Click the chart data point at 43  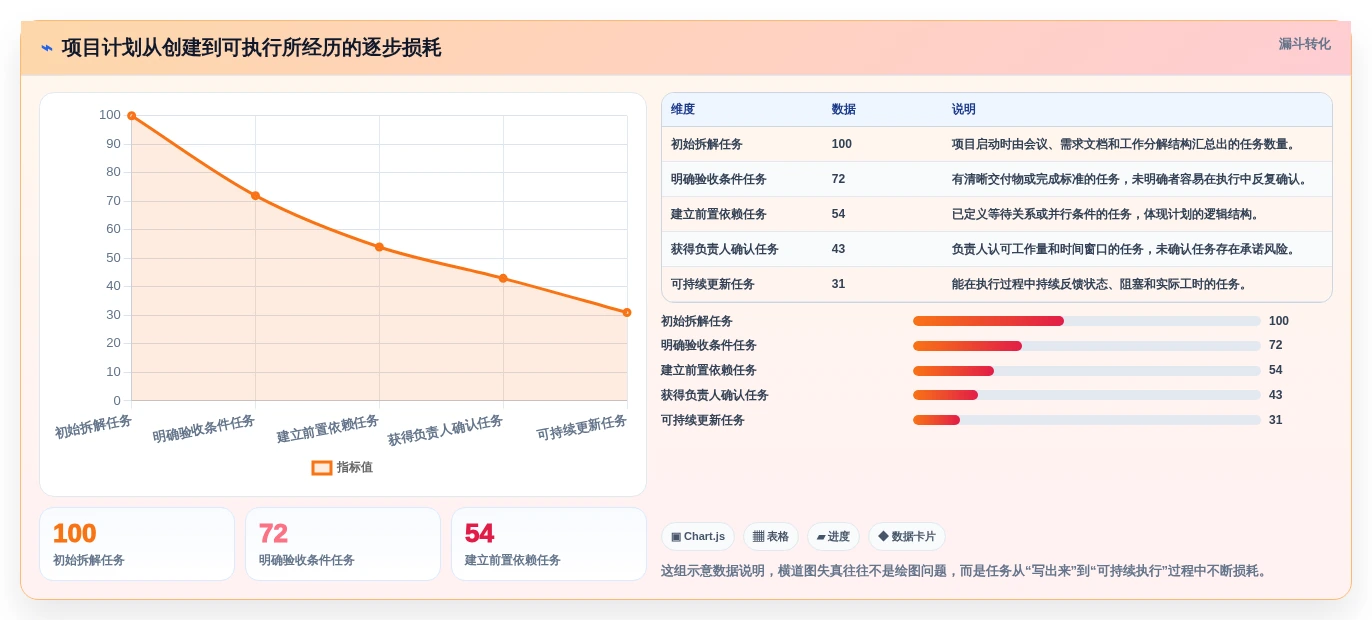coord(503,278)
